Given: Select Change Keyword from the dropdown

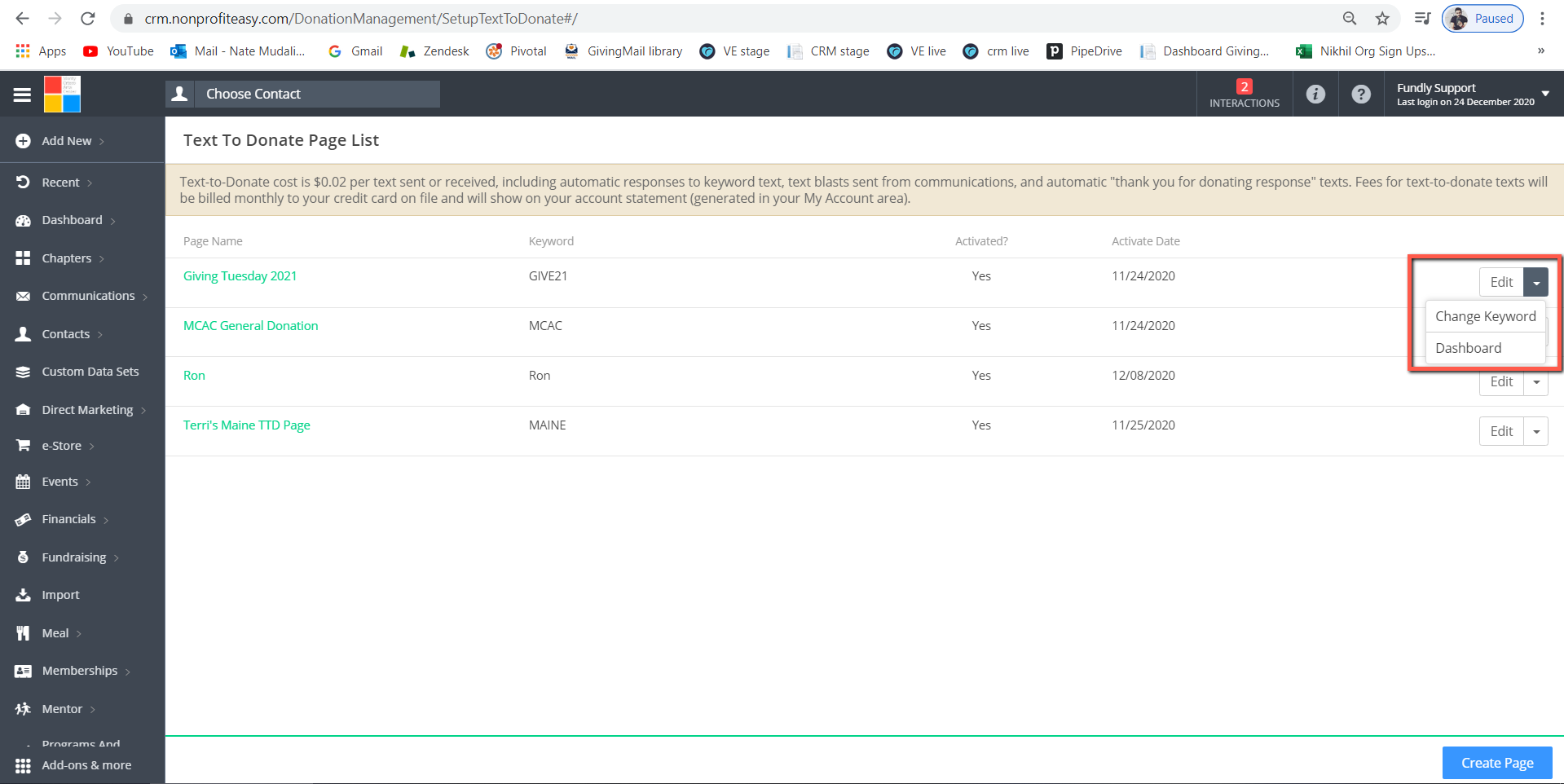Looking at the screenshot, I should point(1485,316).
